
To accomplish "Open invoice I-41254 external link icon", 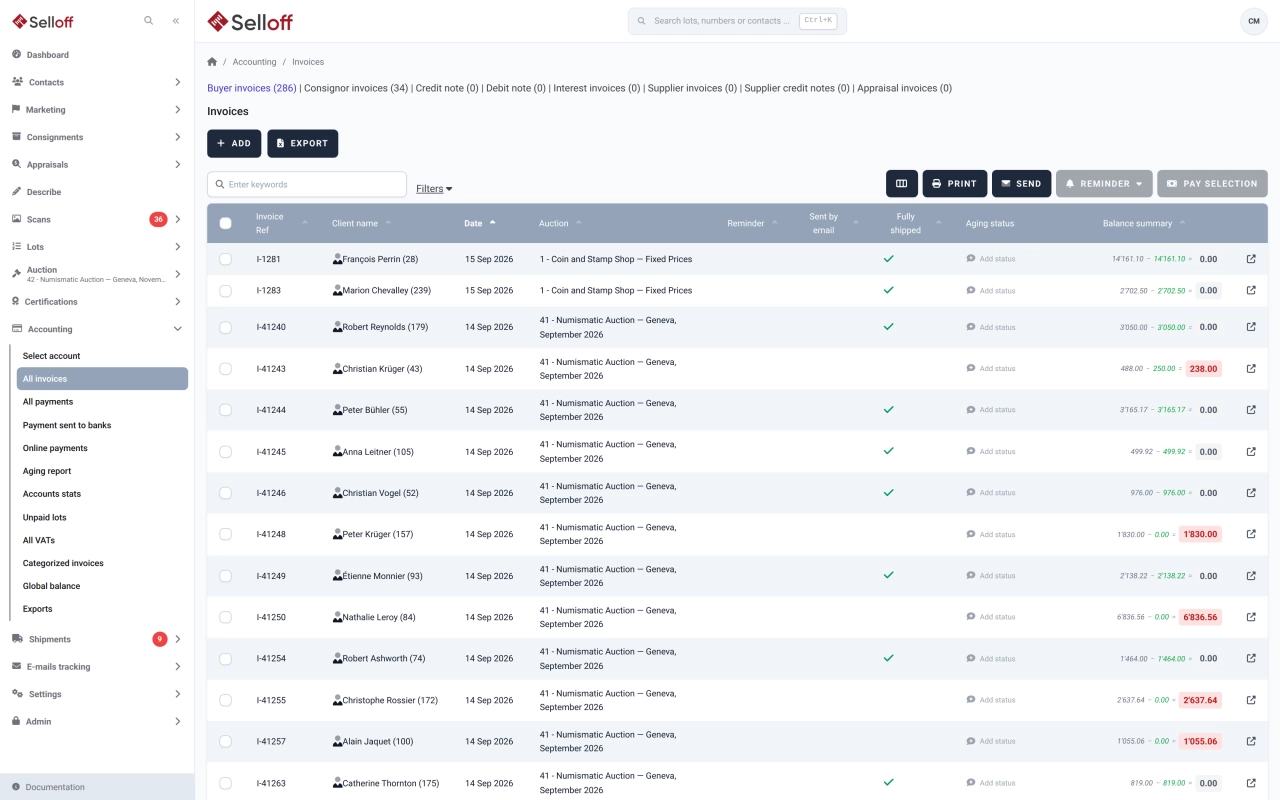I will (x=1251, y=658).
